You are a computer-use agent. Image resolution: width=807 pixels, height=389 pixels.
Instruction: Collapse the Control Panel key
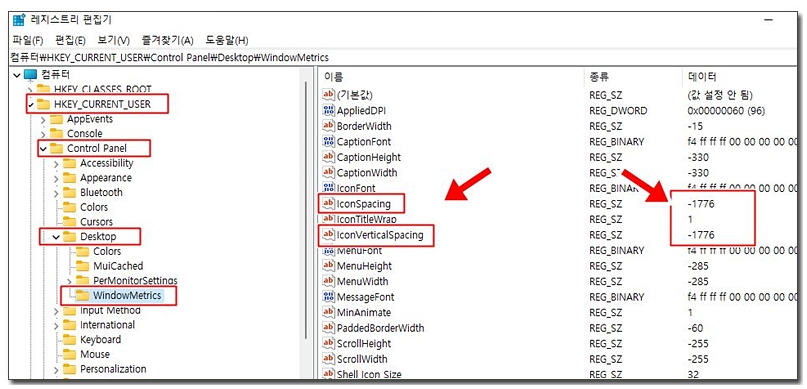[x=44, y=149]
